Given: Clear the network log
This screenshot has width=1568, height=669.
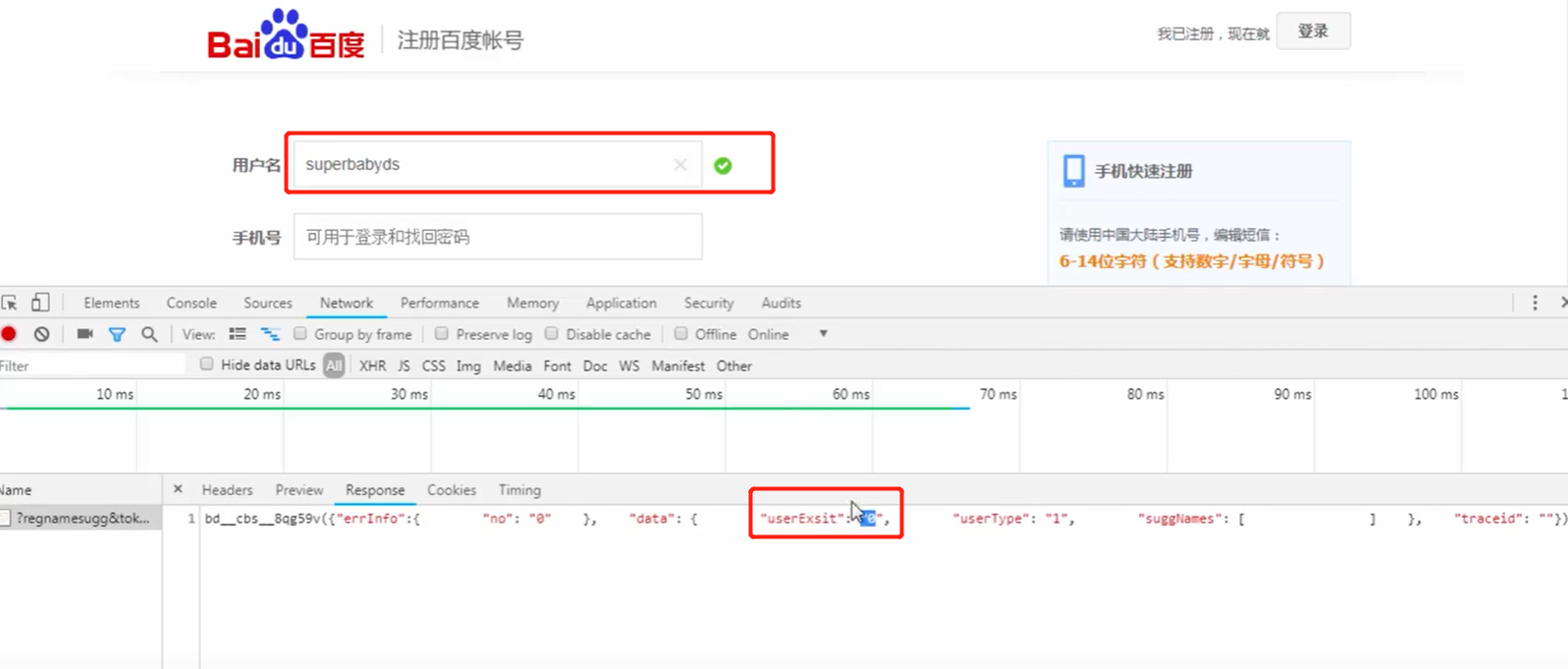Looking at the screenshot, I should click(x=42, y=334).
